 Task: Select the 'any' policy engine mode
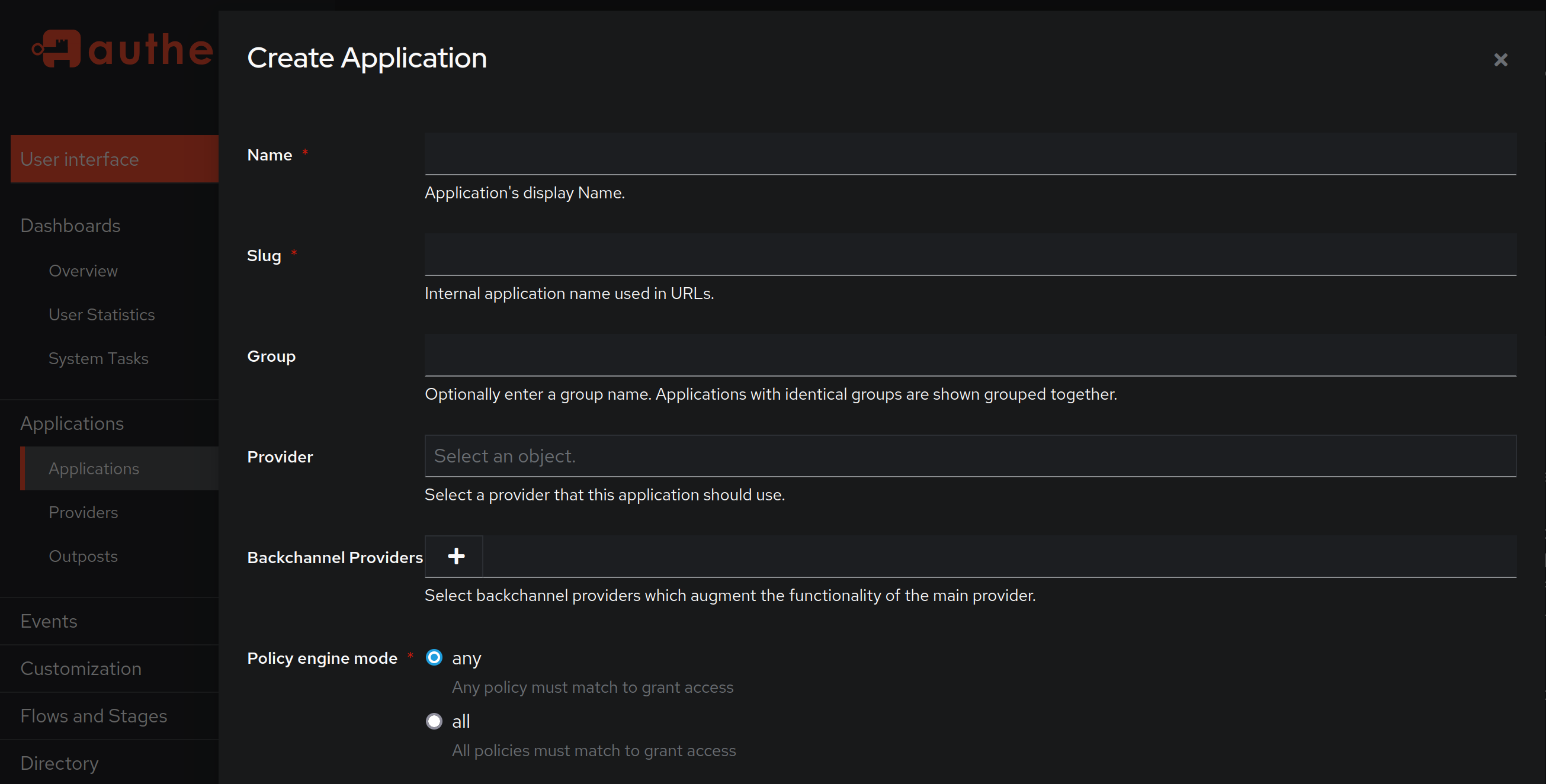click(x=434, y=657)
